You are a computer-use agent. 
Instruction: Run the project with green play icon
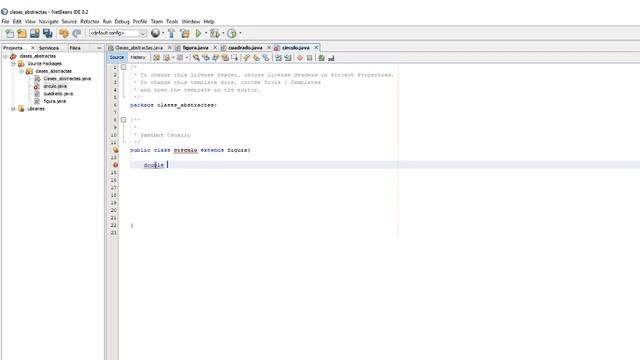(x=198, y=33)
